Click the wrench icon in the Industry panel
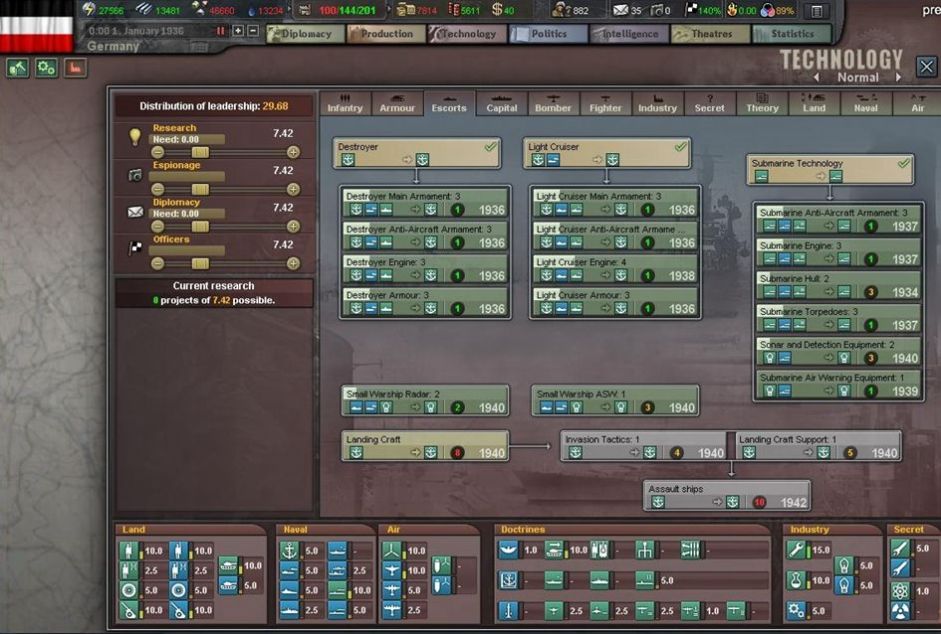 (x=796, y=550)
